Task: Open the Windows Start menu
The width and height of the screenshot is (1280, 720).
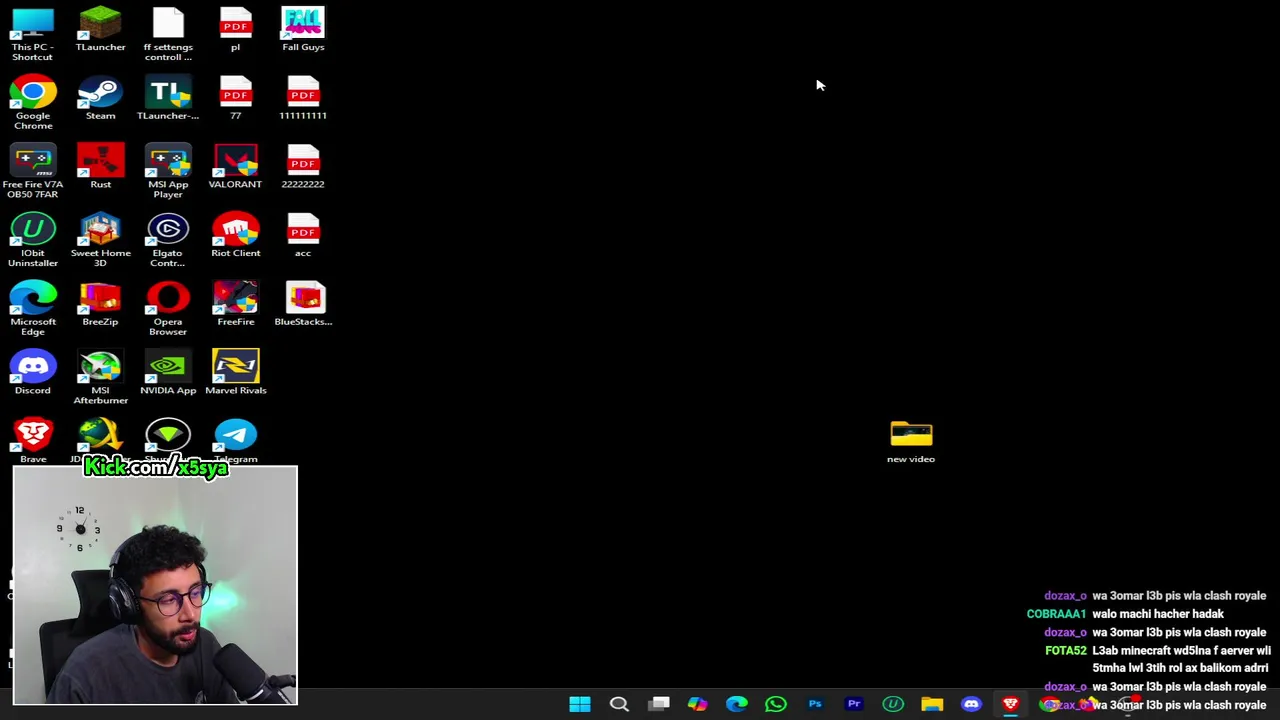Action: coord(580,704)
